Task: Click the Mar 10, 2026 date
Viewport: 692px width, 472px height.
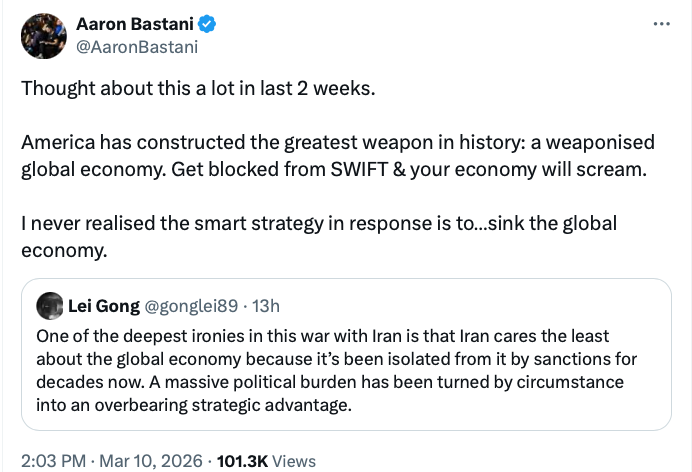Action: tap(153, 461)
